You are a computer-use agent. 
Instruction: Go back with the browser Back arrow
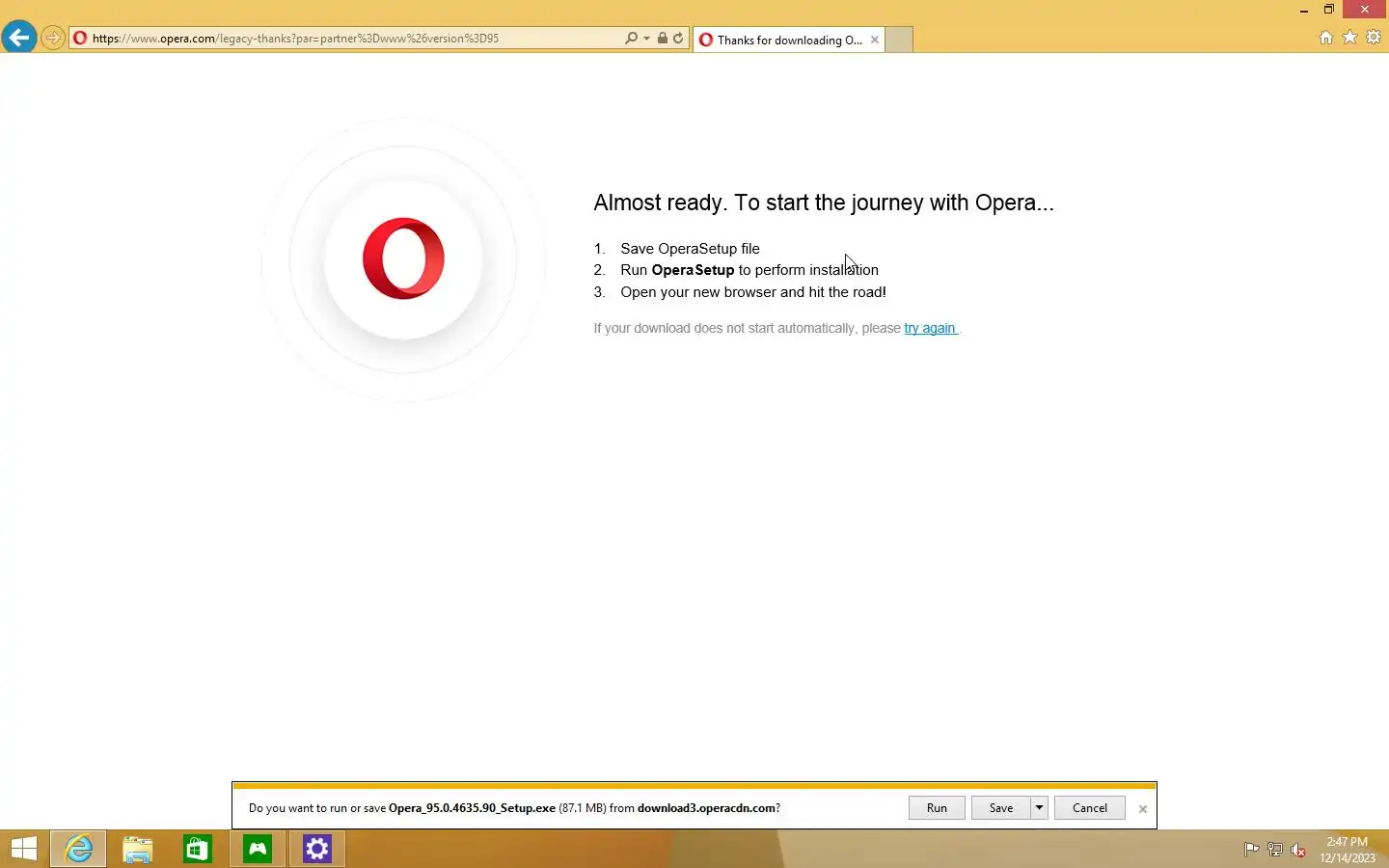click(18, 38)
